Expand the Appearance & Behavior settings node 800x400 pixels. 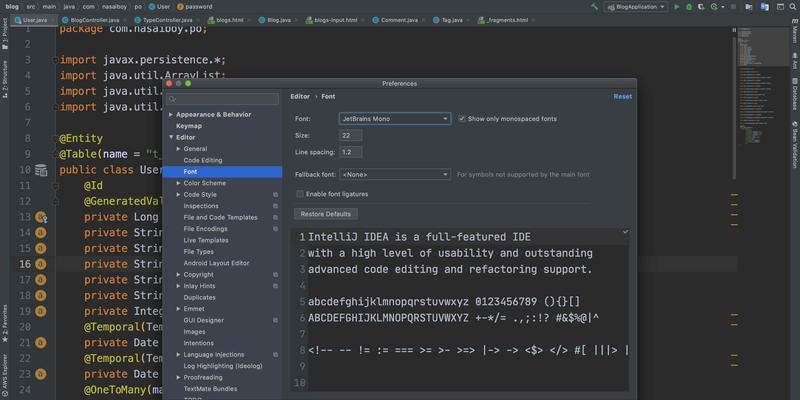171,115
